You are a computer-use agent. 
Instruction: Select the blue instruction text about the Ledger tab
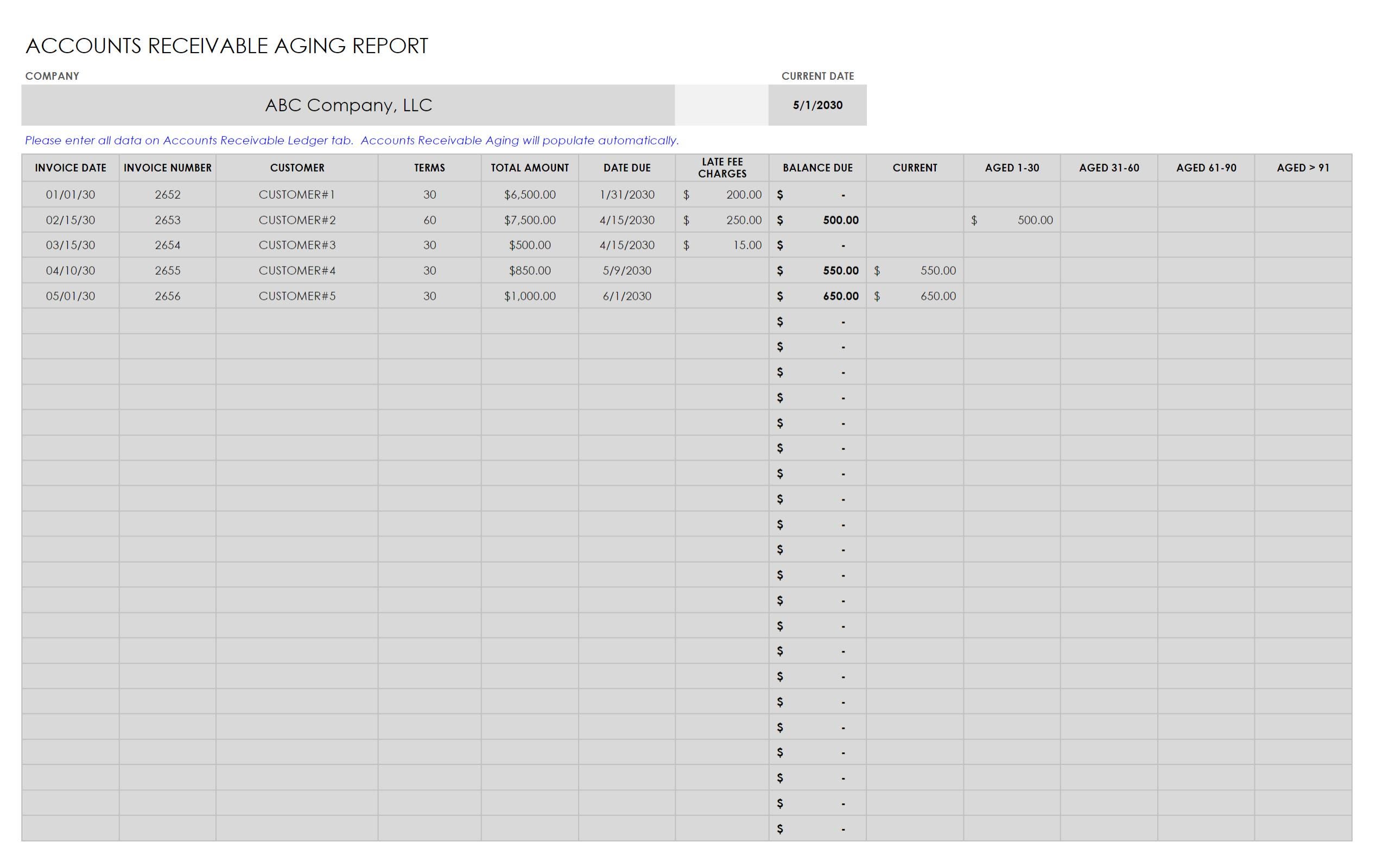click(x=353, y=140)
